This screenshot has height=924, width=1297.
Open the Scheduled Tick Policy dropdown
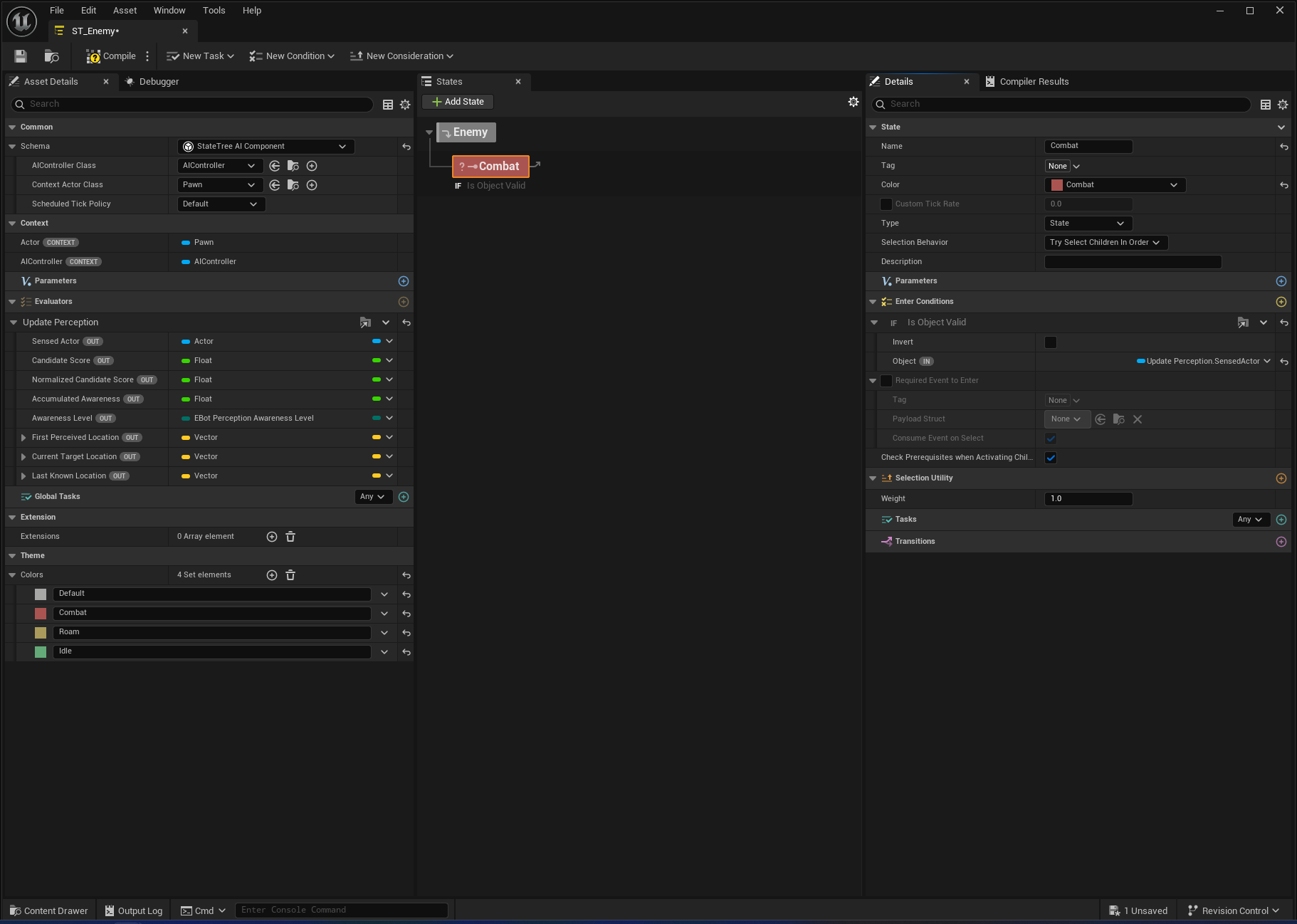[x=220, y=204]
